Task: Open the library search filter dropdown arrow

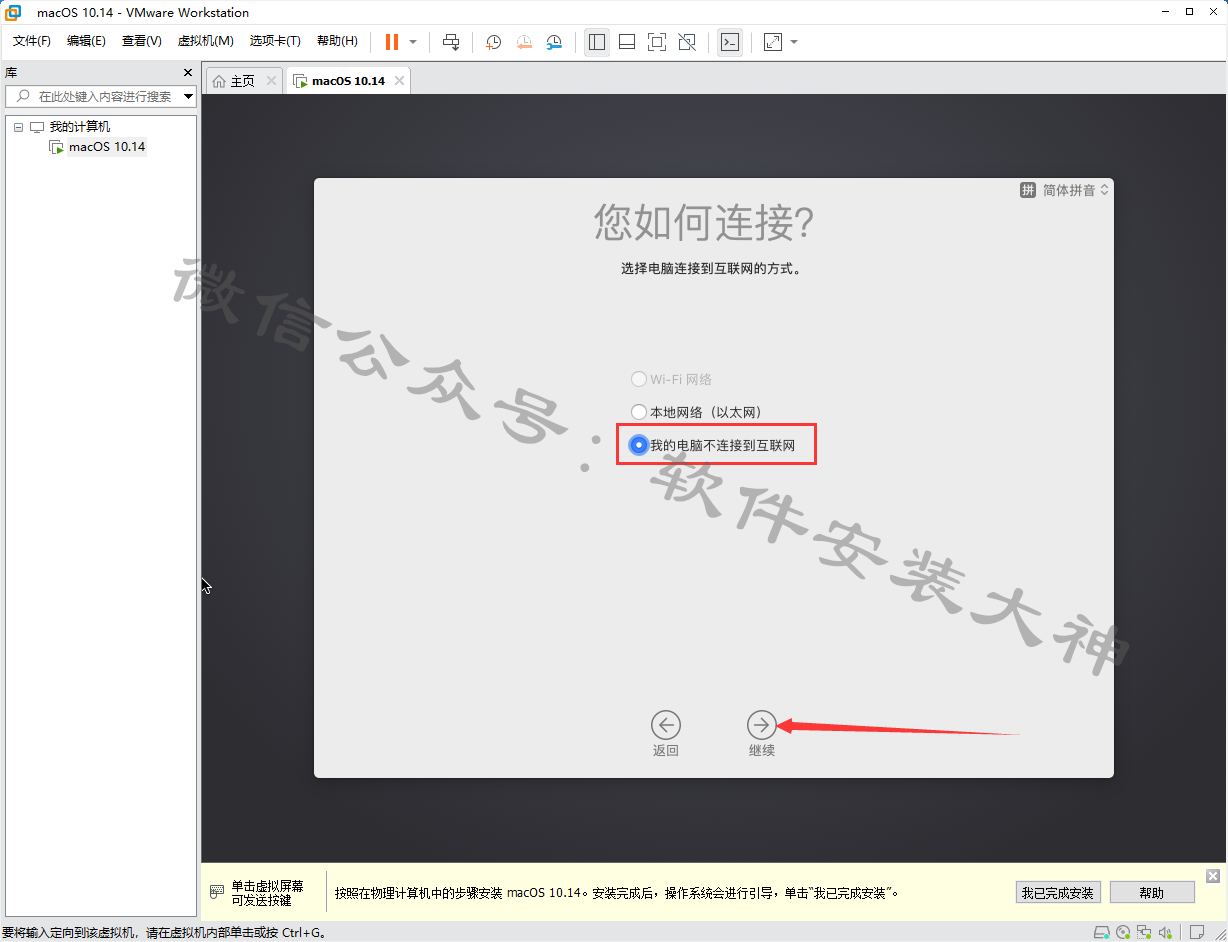Action: (x=189, y=97)
